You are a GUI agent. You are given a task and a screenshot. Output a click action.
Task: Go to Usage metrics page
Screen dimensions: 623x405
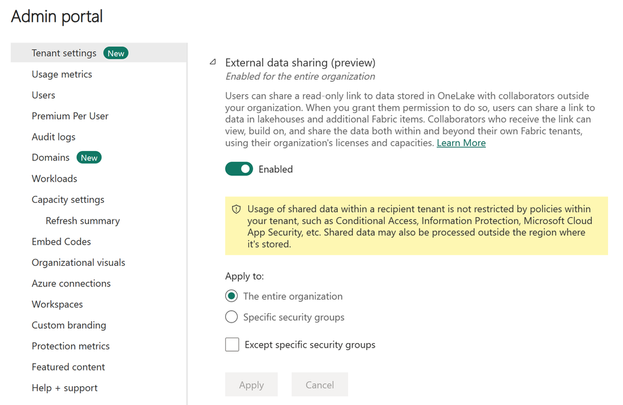(x=62, y=74)
